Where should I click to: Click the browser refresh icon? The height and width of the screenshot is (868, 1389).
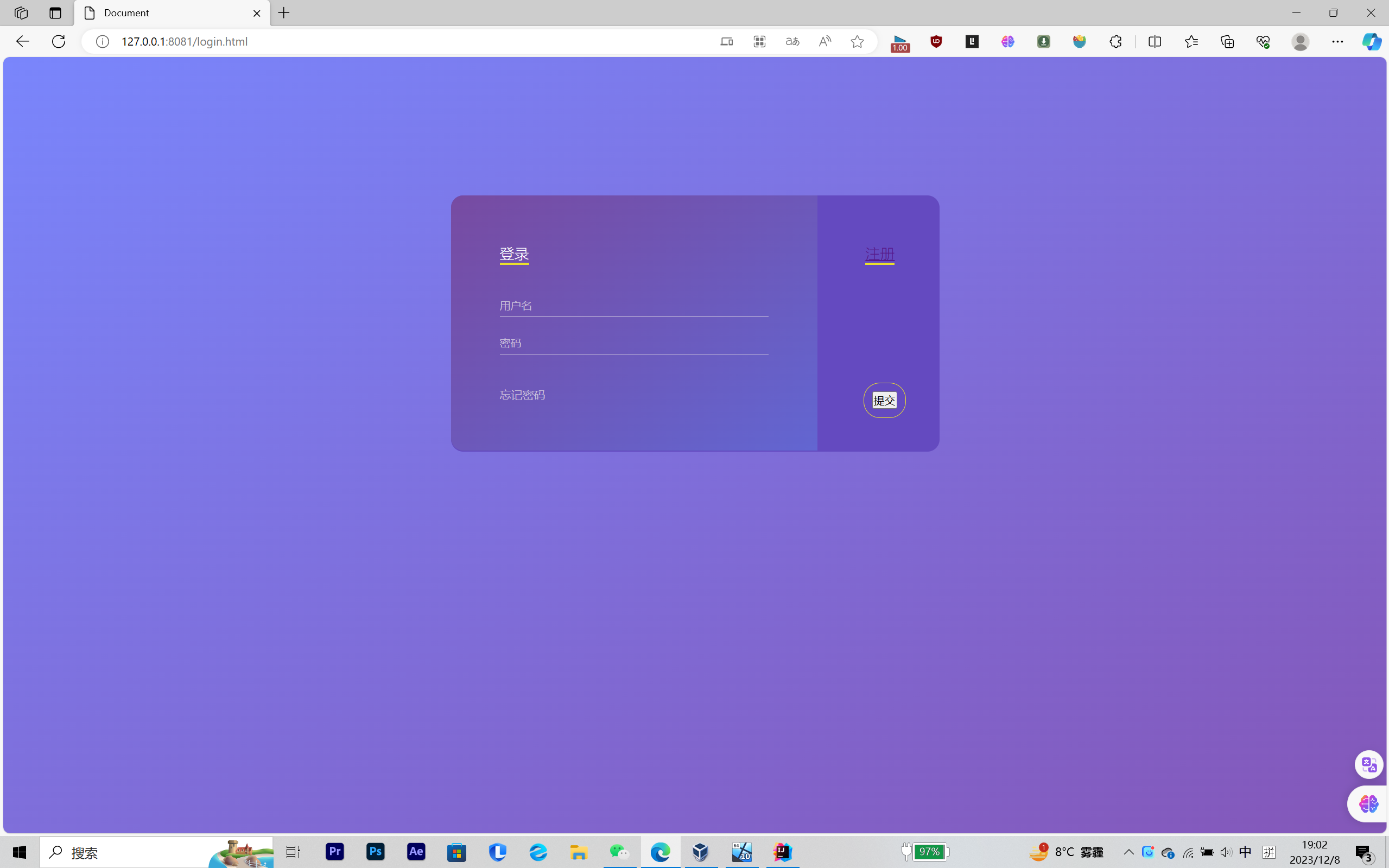(x=59, y=41)
